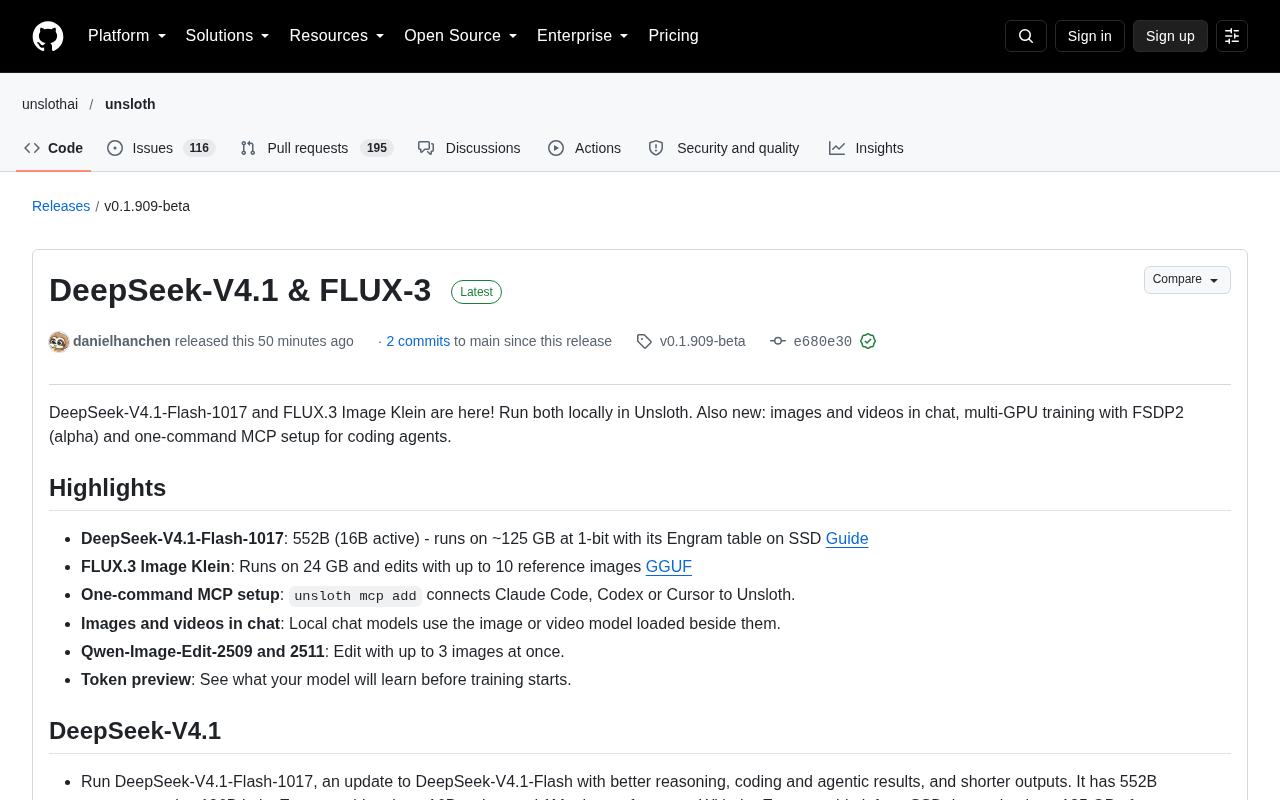Viewport: 1280px width, 800px height.
Task: Expand the Platform menu
Action: tap(127, 36)
